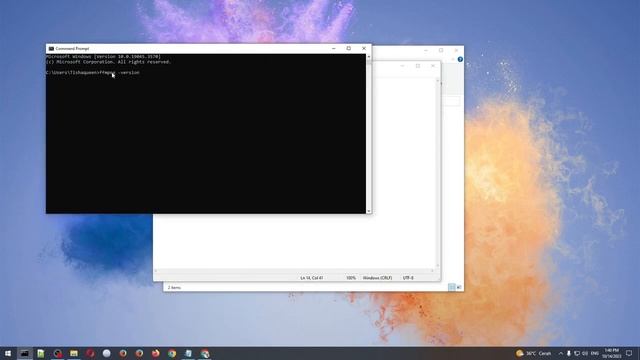Minimize the Command Prompt window
Viewport: 640px width, 360px height.
point(333,48)
